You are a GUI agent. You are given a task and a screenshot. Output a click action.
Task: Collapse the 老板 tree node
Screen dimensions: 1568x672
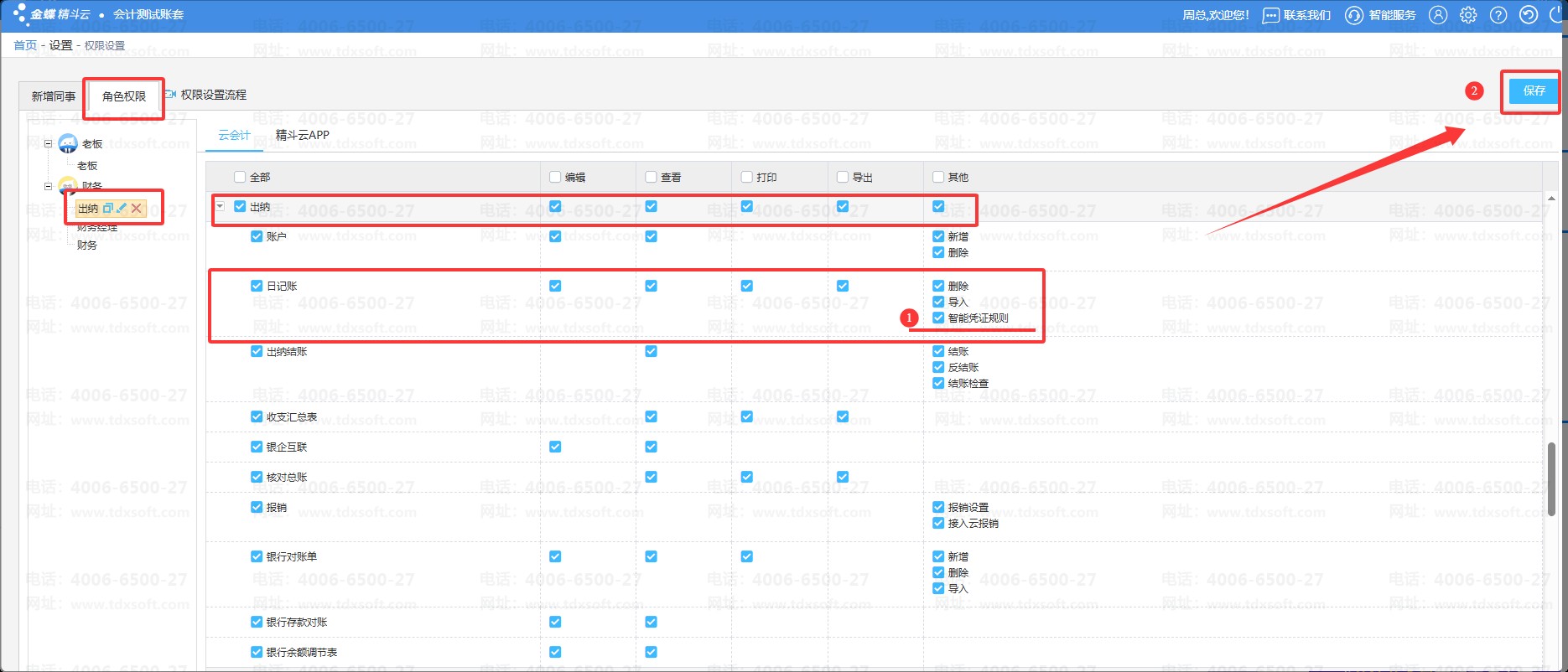coord(48,144)
